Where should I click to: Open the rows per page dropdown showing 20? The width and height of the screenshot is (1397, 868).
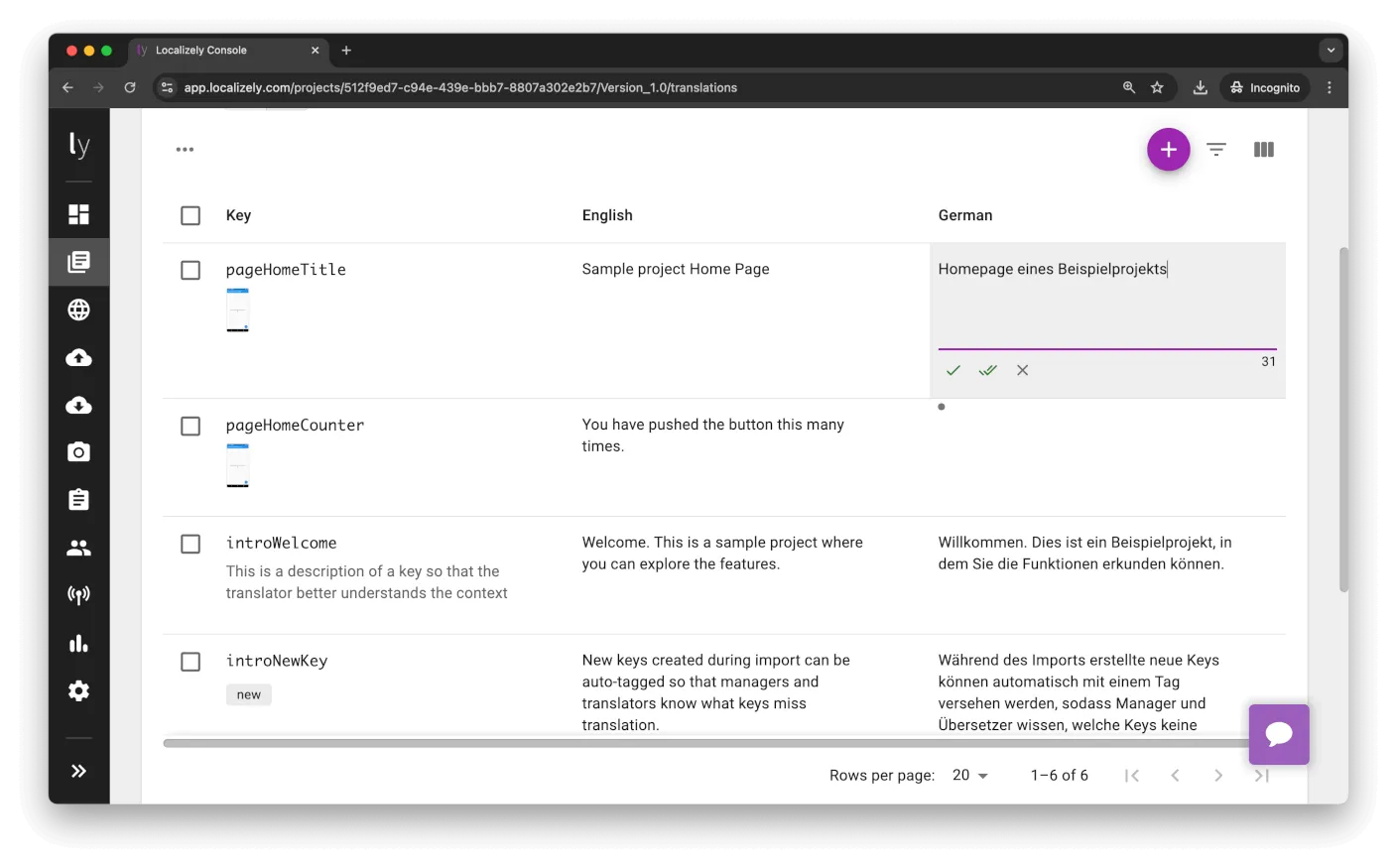(969, 776)
